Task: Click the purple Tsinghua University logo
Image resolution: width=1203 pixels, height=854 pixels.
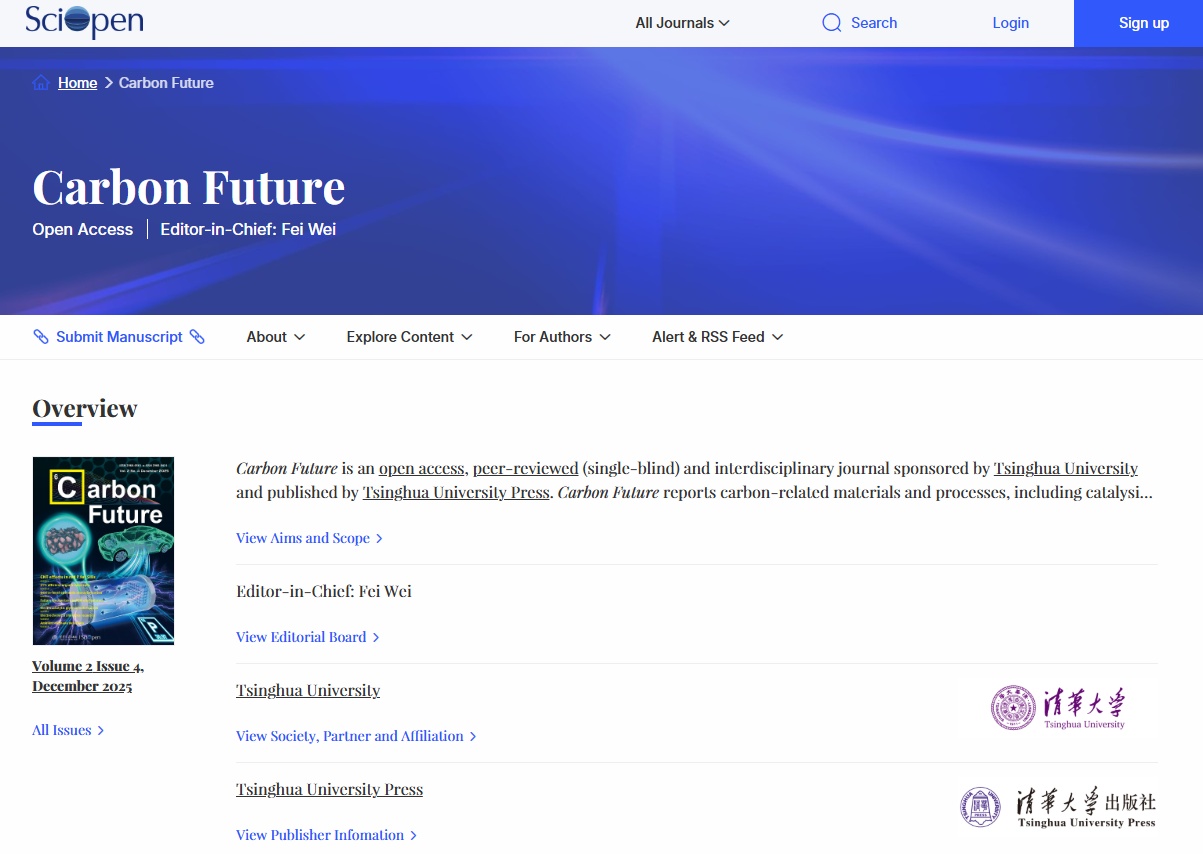Action: coord(1057,708)
